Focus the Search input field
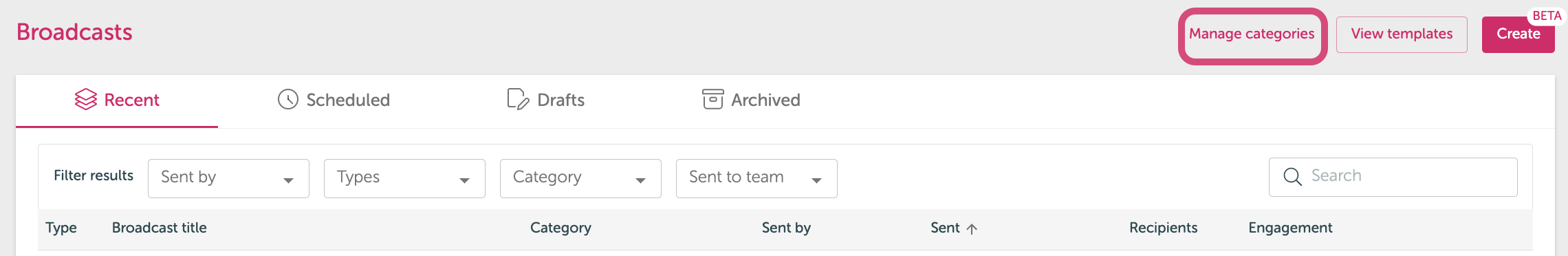 coord(1393,177)
